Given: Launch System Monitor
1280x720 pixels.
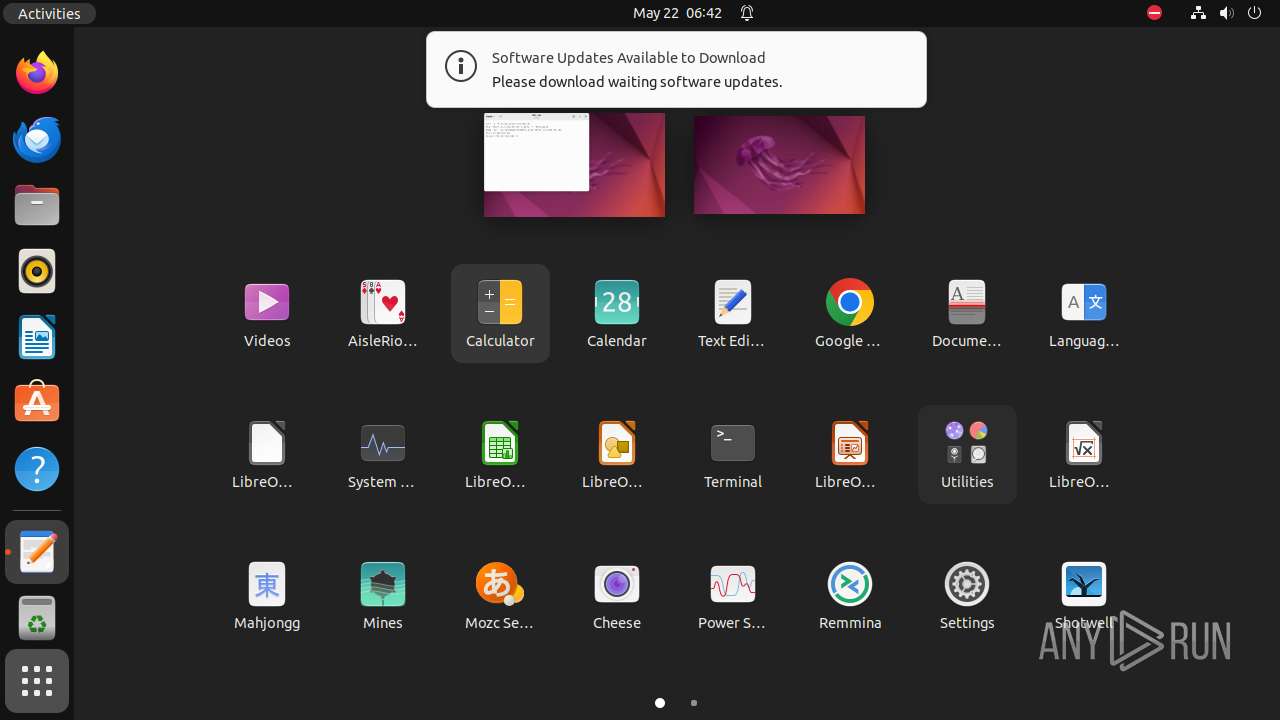Looking at the screenshot, I should tap(383, 454).
